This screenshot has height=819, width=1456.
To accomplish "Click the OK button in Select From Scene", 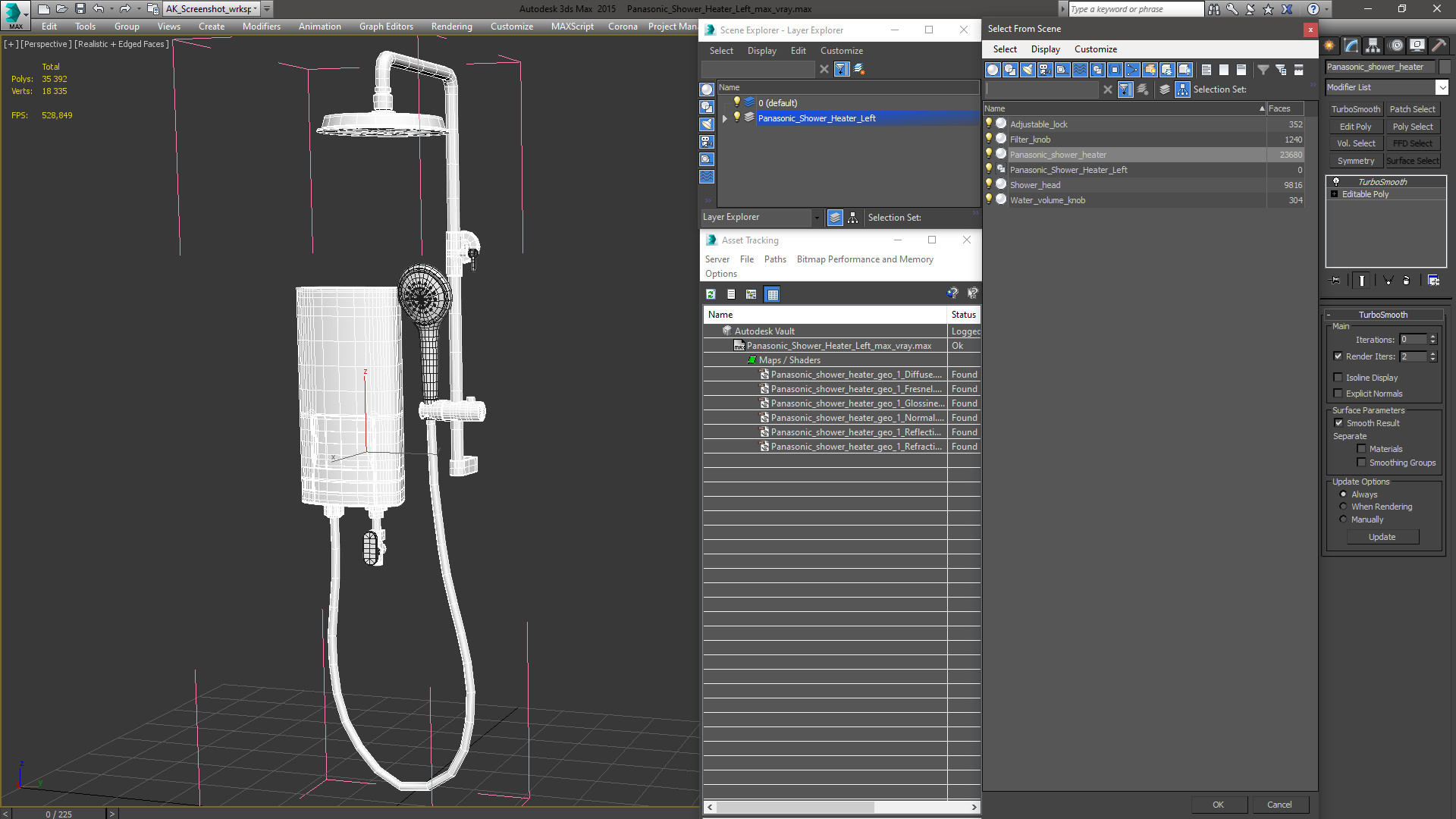I will [x=1218, y=805].
